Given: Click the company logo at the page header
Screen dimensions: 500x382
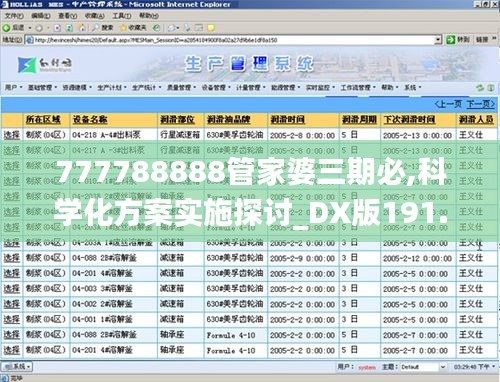Looking at the screenshot, I should (x=44, y=65).
